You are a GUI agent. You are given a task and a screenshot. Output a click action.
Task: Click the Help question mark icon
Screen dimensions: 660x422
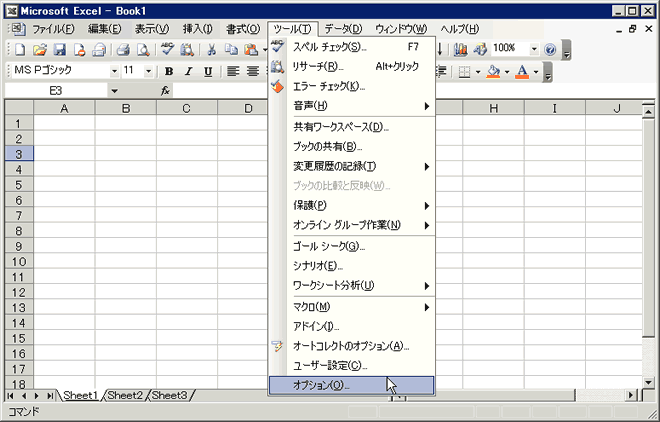[x=550, y=50]
